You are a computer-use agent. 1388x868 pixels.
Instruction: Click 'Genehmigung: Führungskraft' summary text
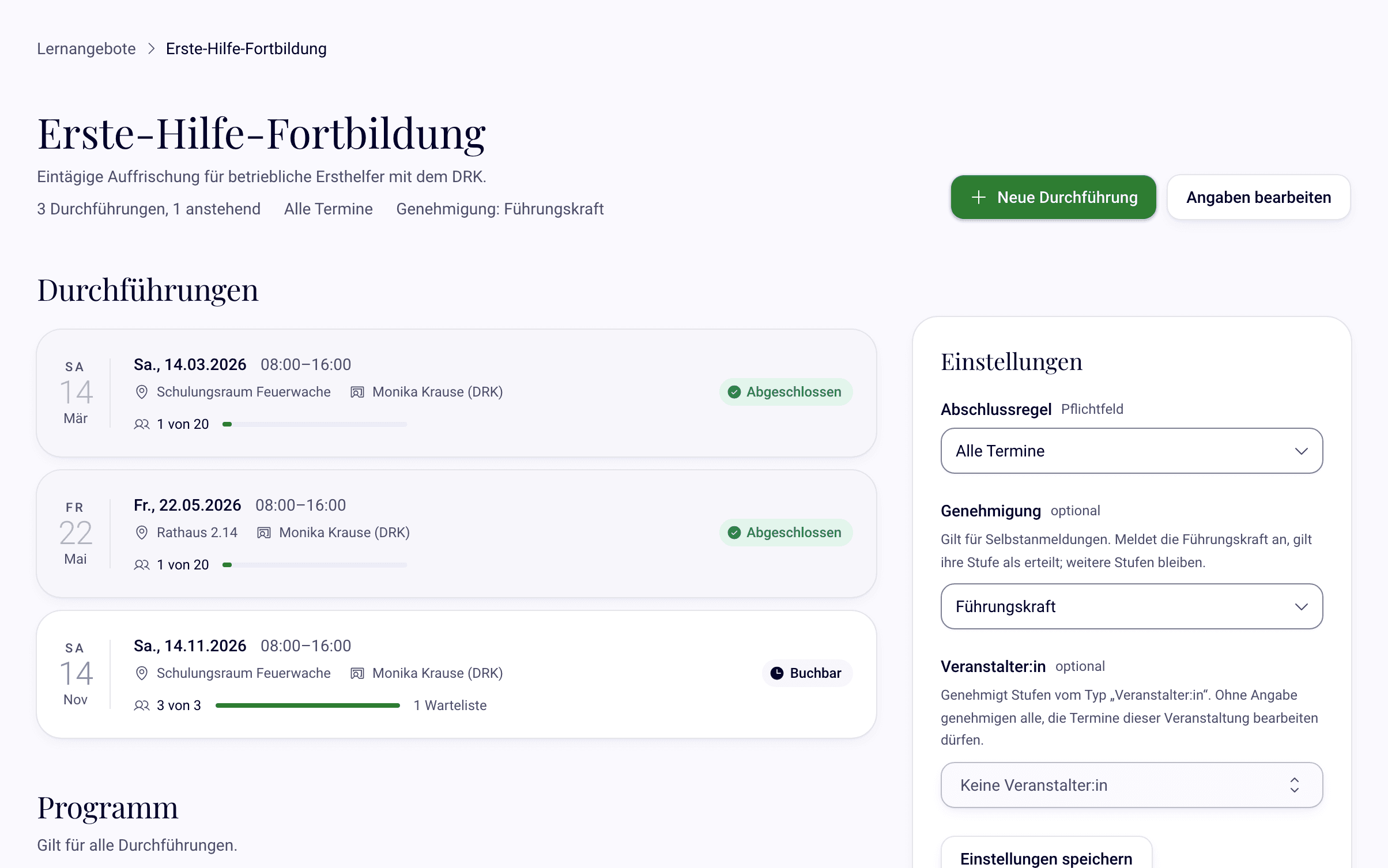(x=500, y=209)
